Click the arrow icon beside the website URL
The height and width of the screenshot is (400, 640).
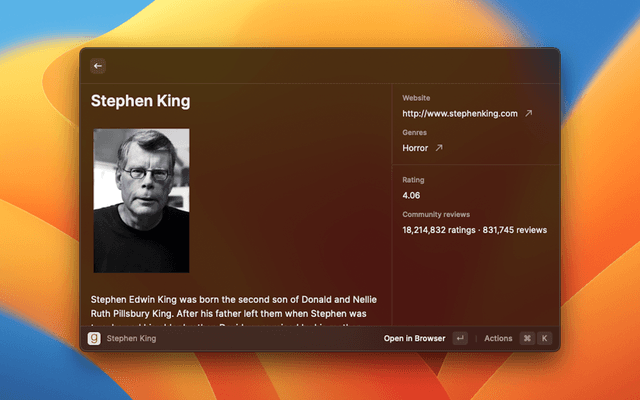[529, 114]
